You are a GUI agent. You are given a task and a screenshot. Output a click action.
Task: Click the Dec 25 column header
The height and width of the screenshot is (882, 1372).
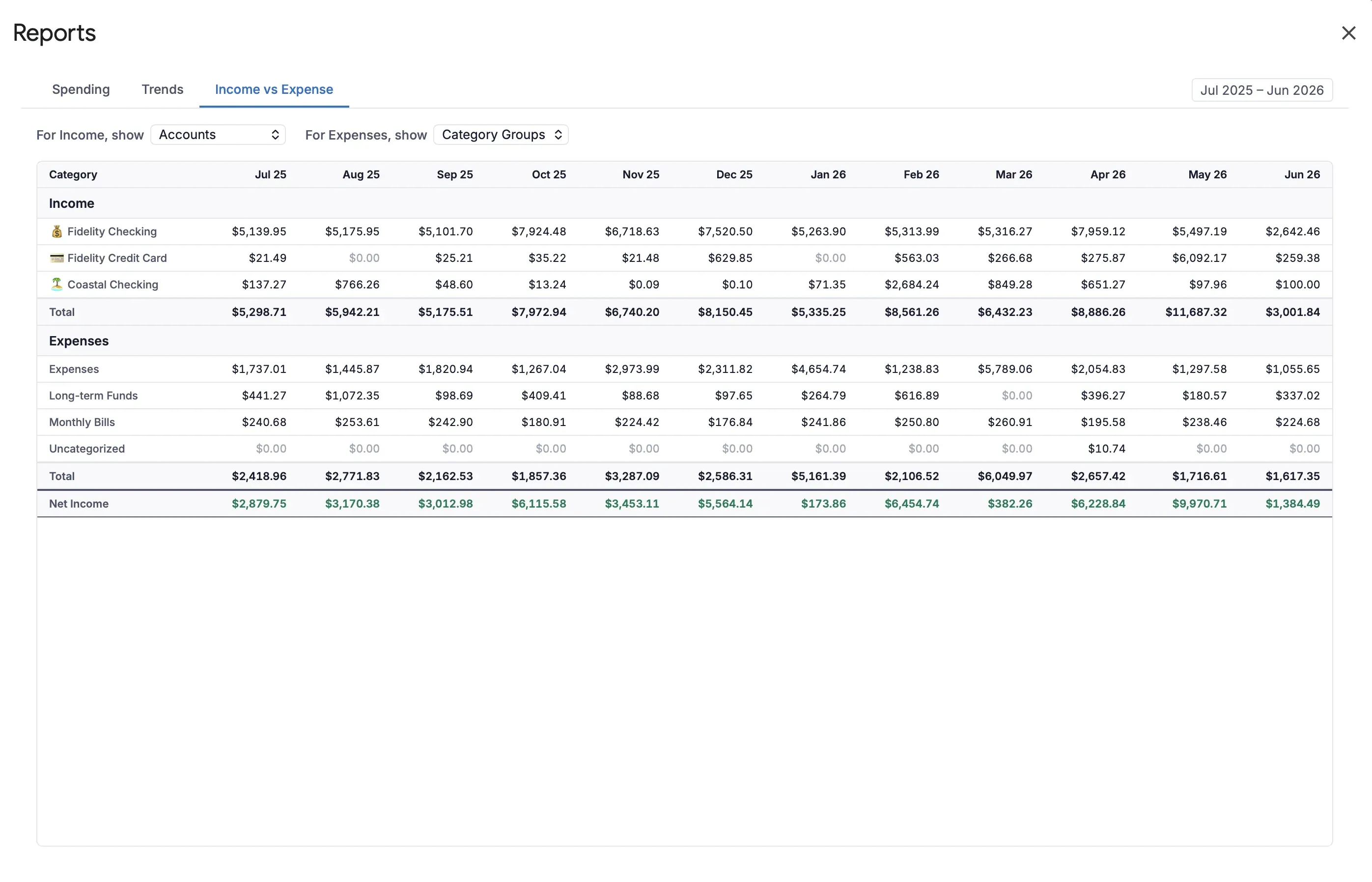[x=734, y=175]
